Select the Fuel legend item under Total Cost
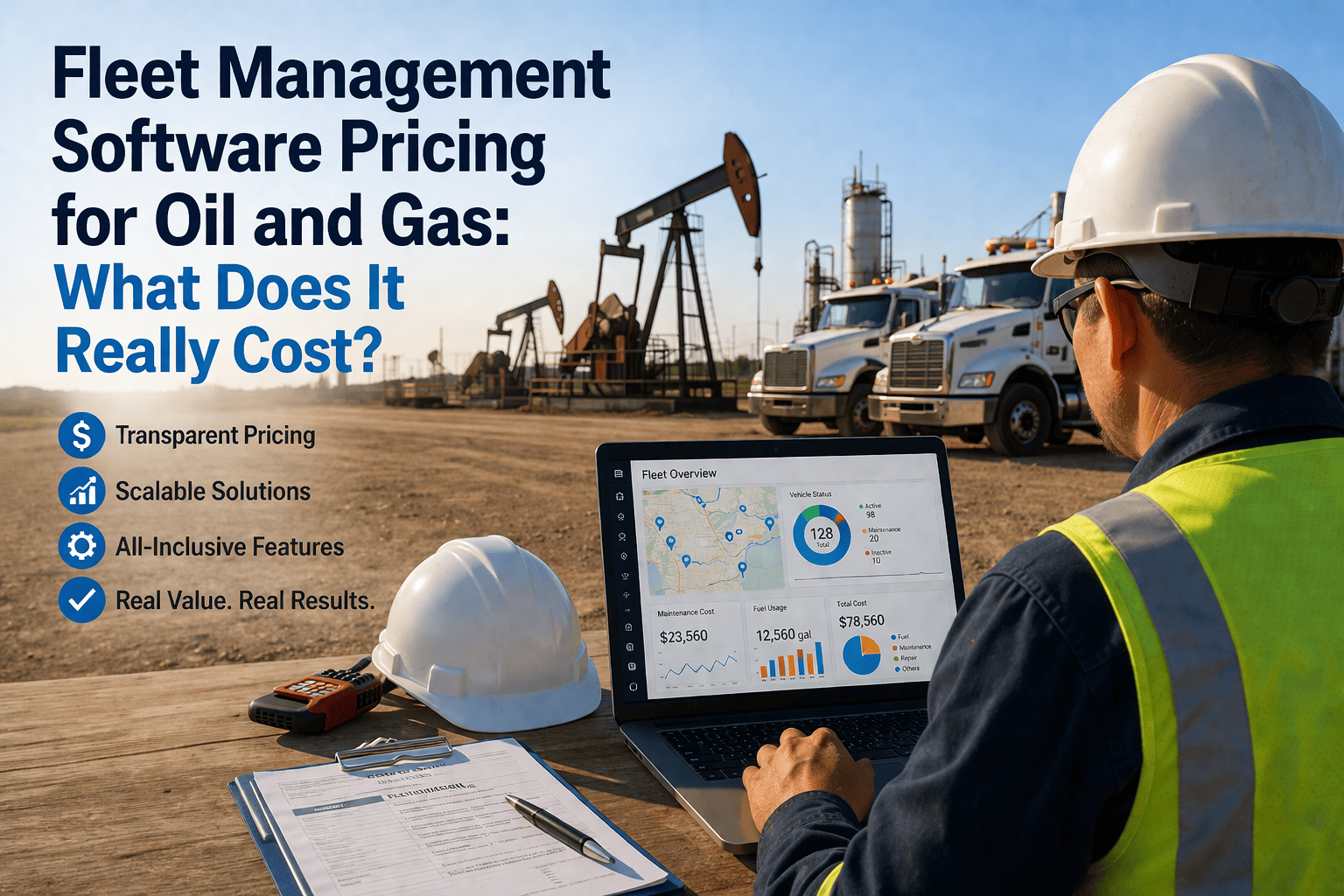The height and width of the screenshot is (896, 1344). [x=900, y=637]
